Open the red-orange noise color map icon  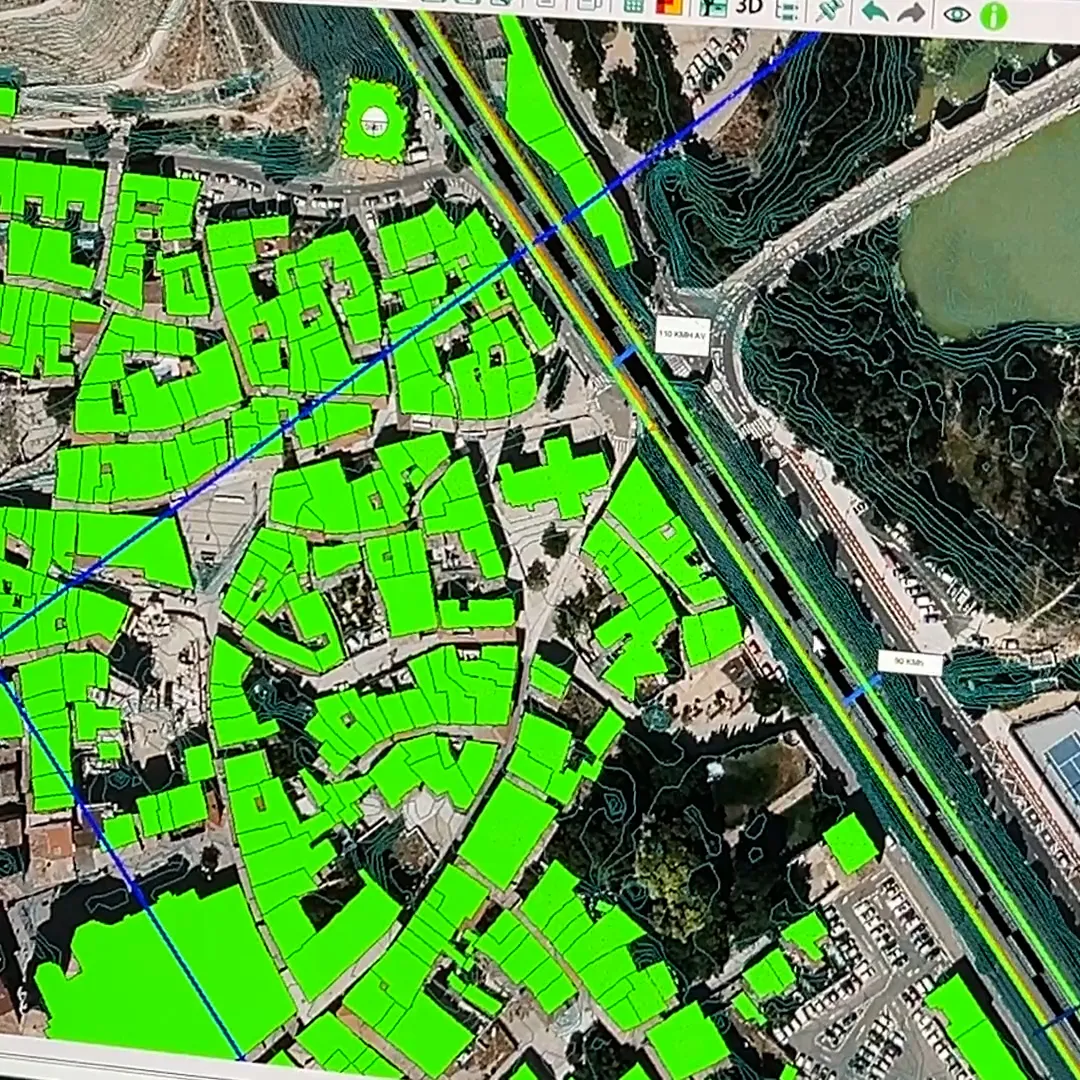click(667, 6)
